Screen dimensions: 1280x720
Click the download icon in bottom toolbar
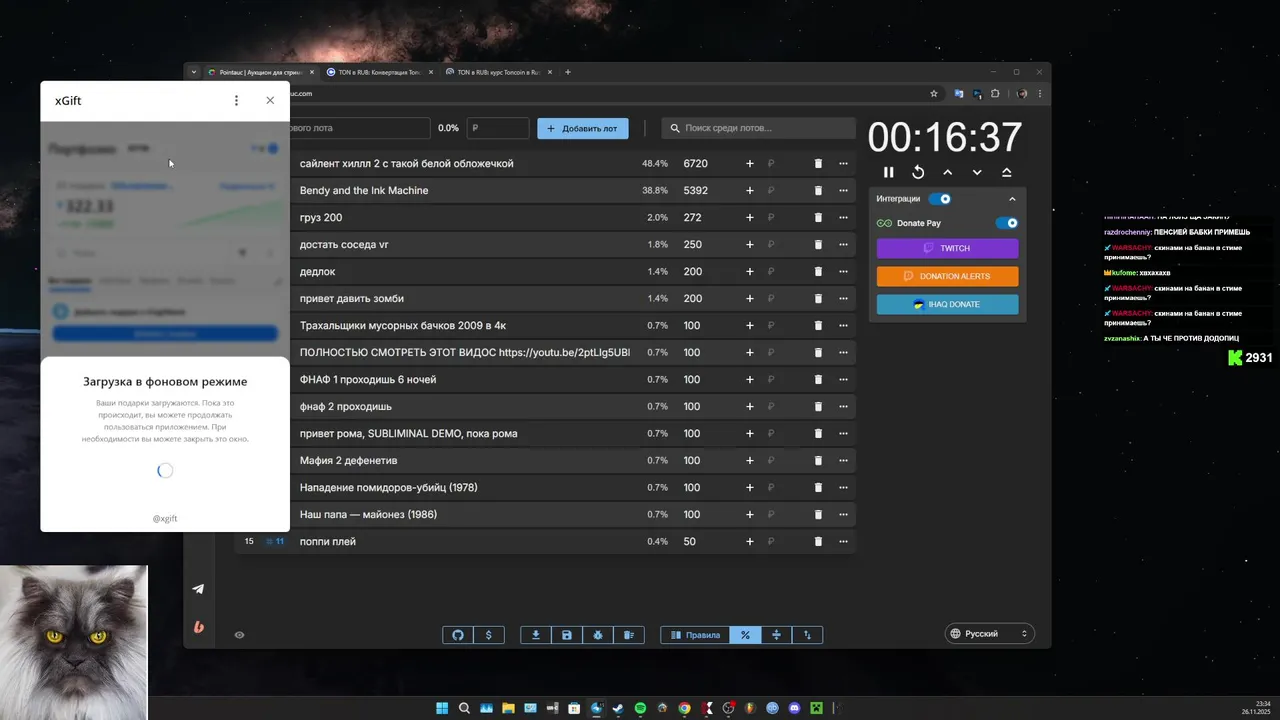[x=536, y=635]
